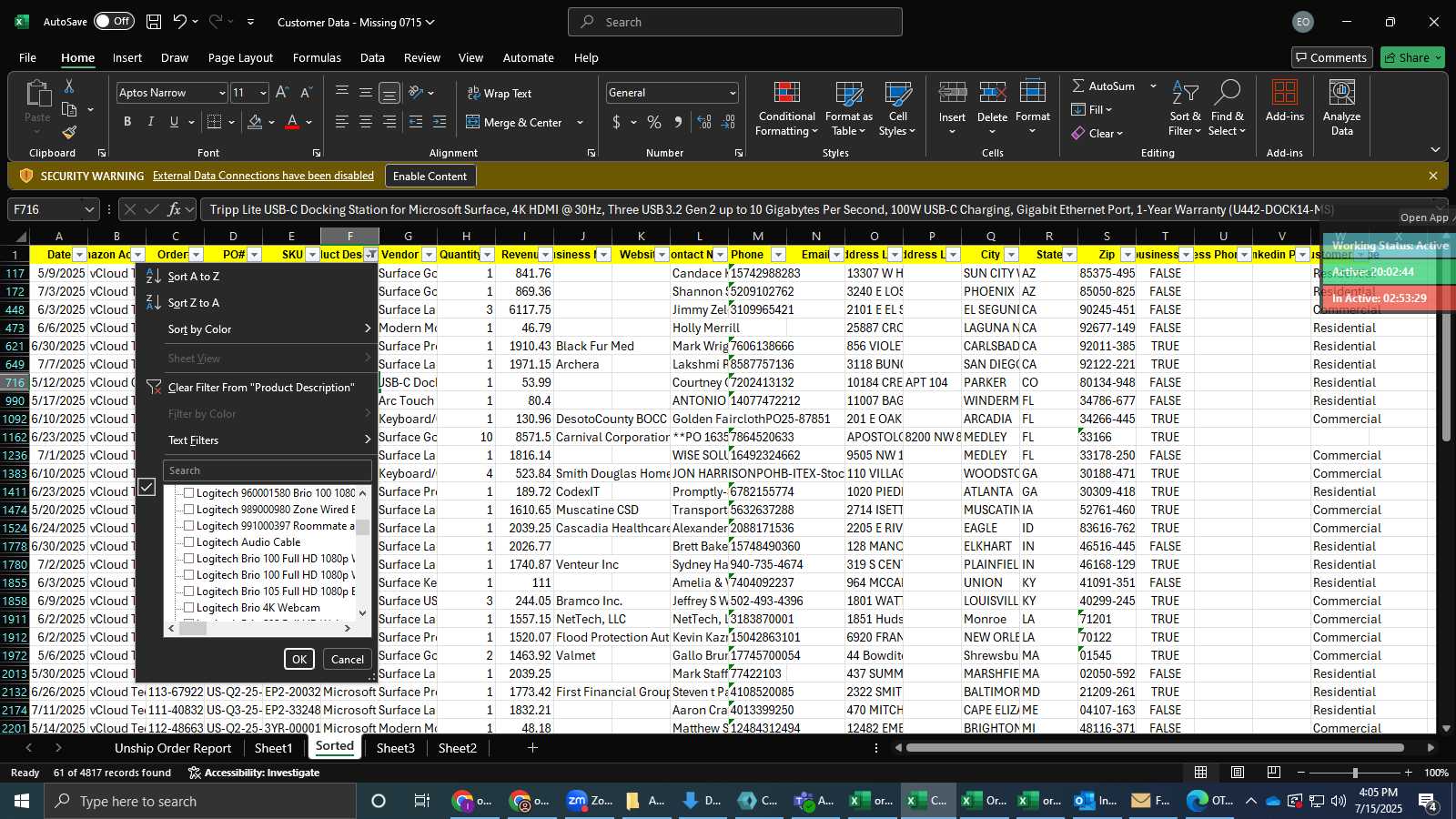Open Sort & Filter menu
This screenshot has width=1456, height=819.
pos(1185,109)
